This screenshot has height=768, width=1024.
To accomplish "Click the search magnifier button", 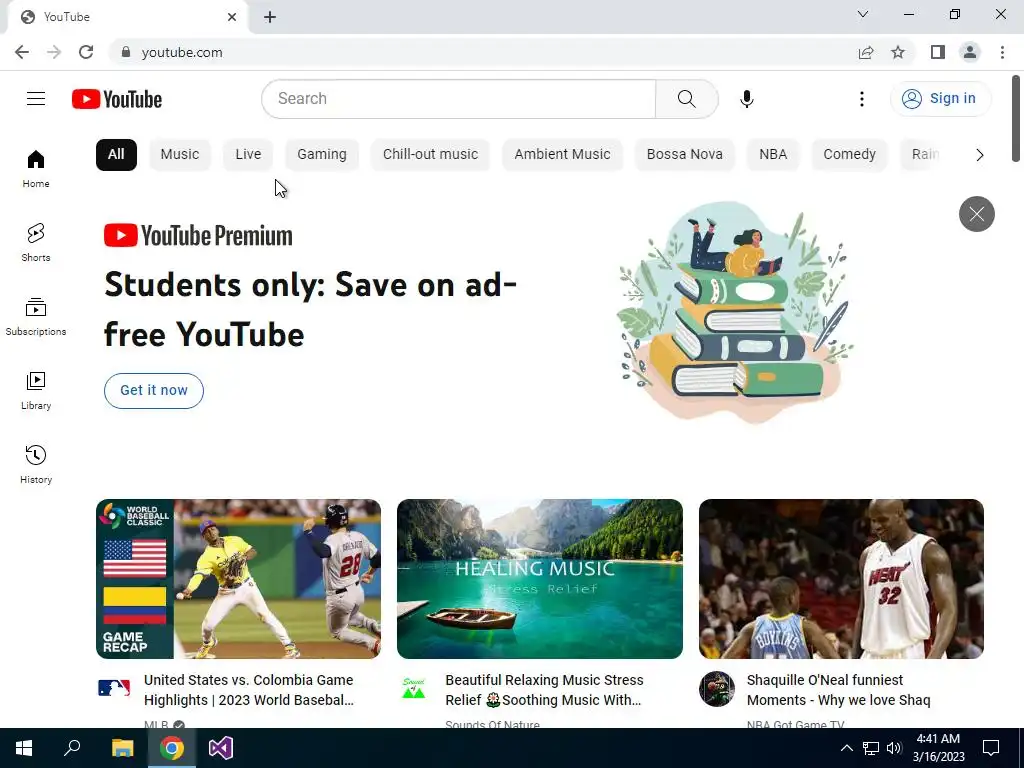I will coord(686,99).
